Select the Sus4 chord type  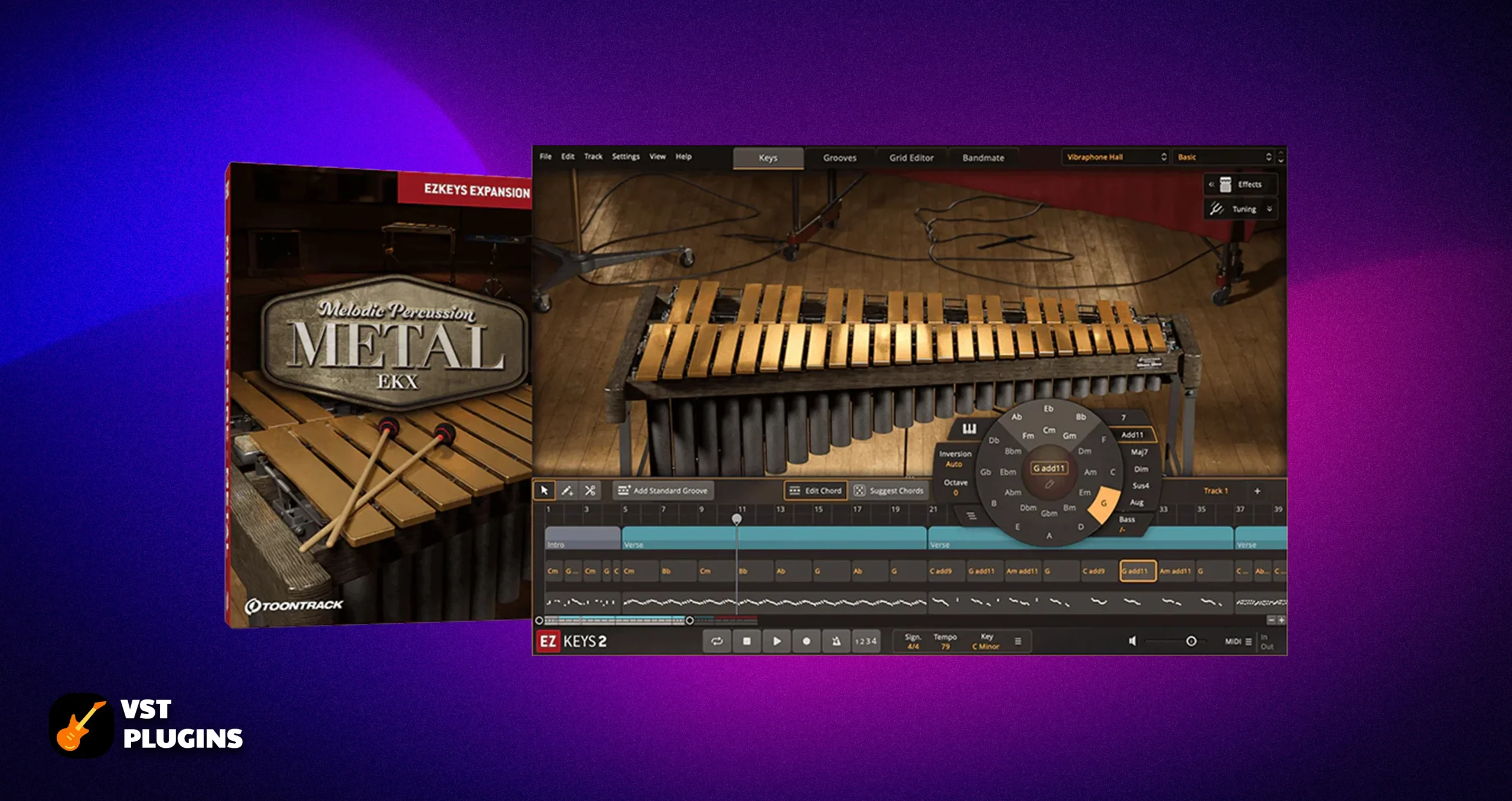click(1140, 485)
